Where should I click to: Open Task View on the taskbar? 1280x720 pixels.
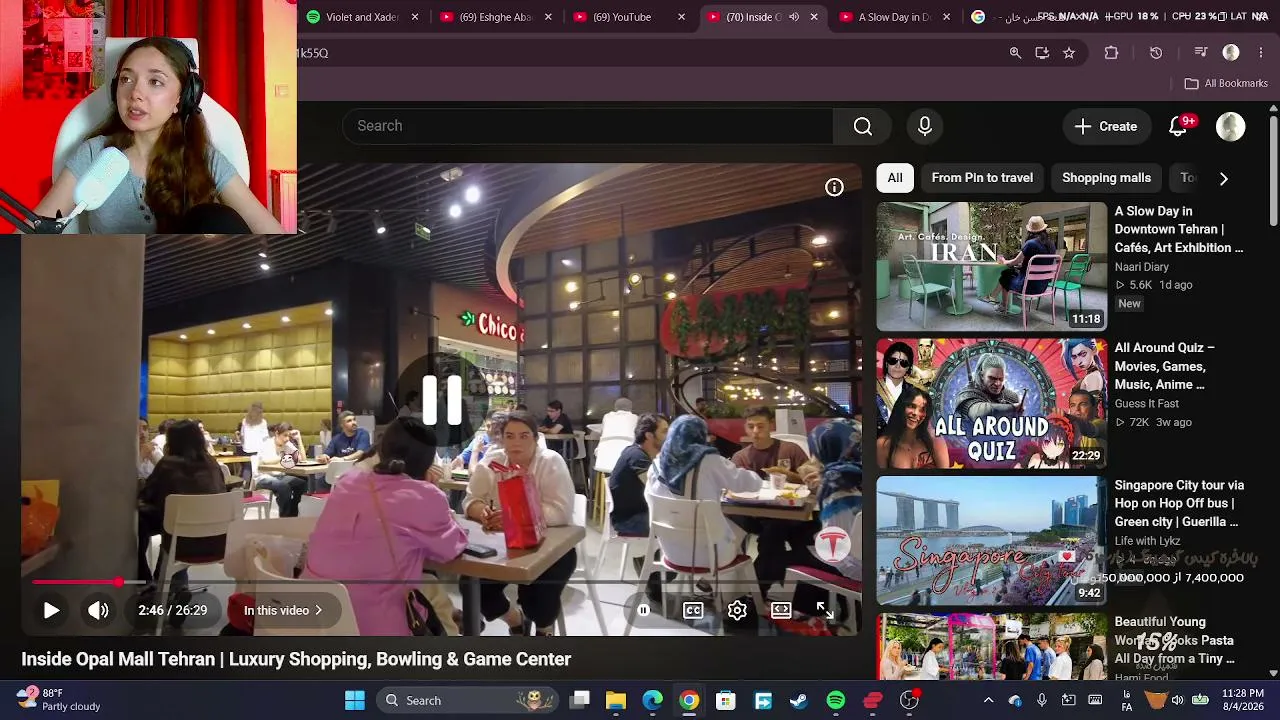[x=581, y=700]
